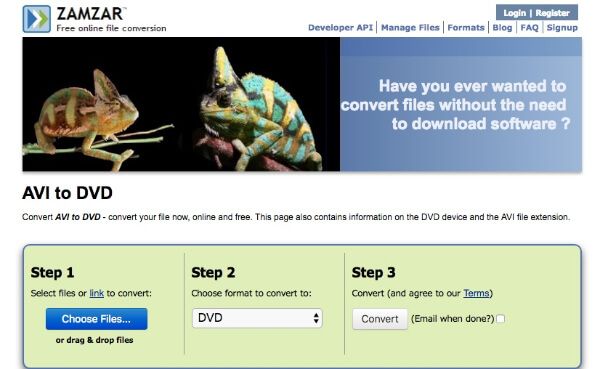Open the Formats page

tap(466, 28)
